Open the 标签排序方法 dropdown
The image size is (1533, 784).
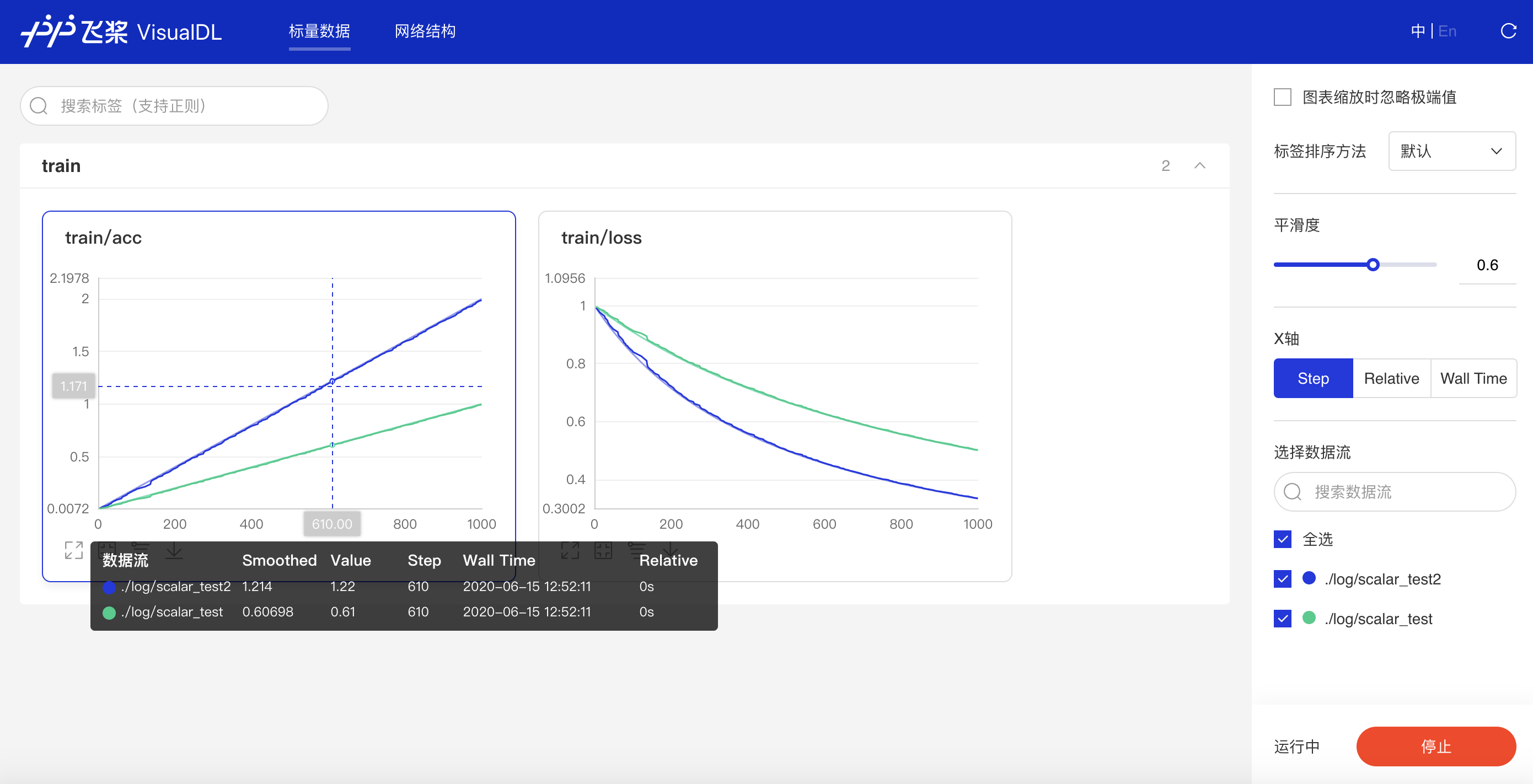(x=1451, y=151)
